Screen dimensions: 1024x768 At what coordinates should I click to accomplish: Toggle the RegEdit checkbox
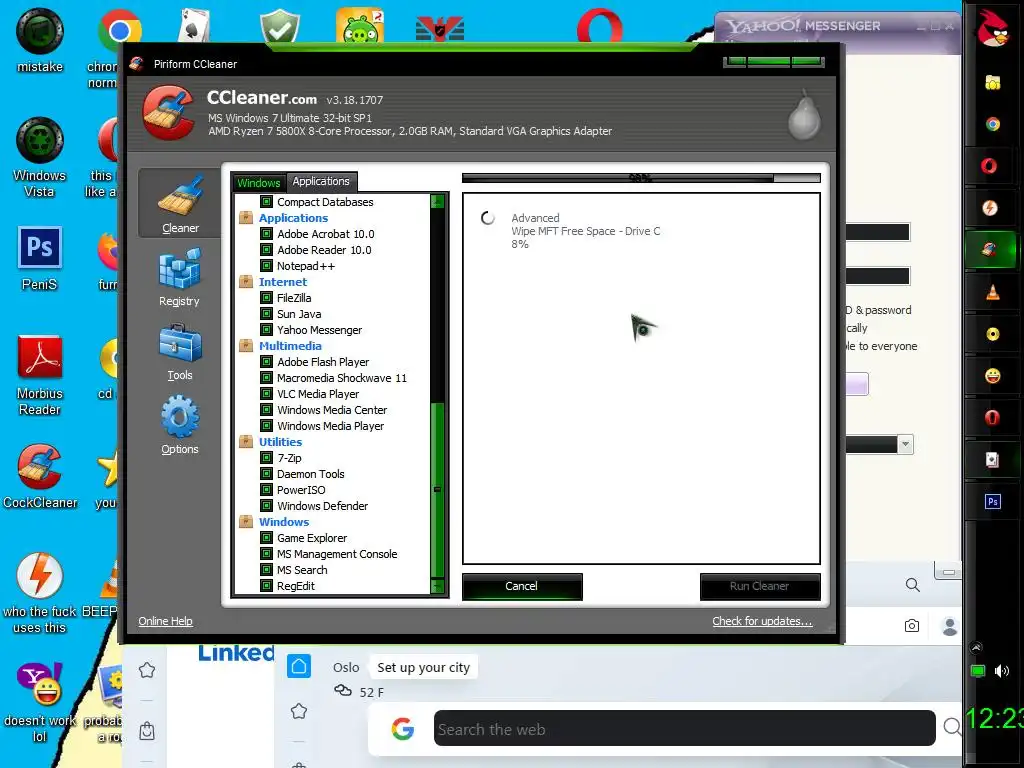click(266, 586)
